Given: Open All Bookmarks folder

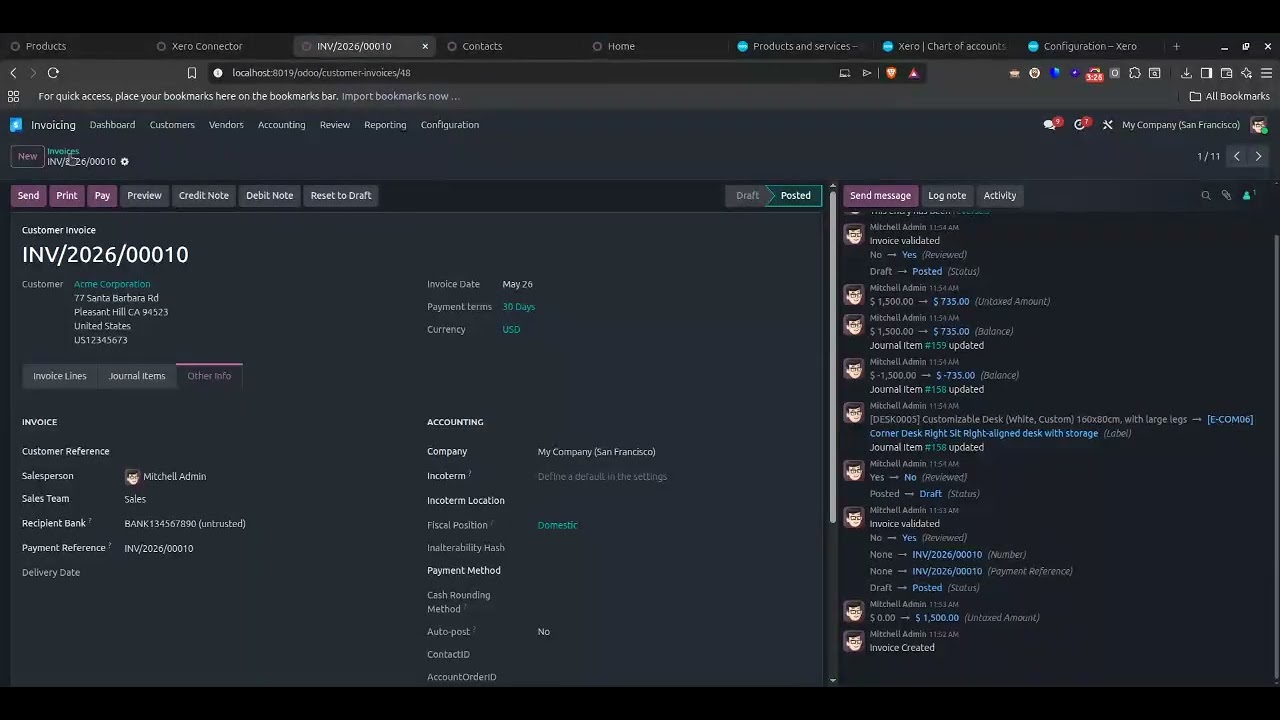Looking at the screenshot, I should [x=1230, y=96].
